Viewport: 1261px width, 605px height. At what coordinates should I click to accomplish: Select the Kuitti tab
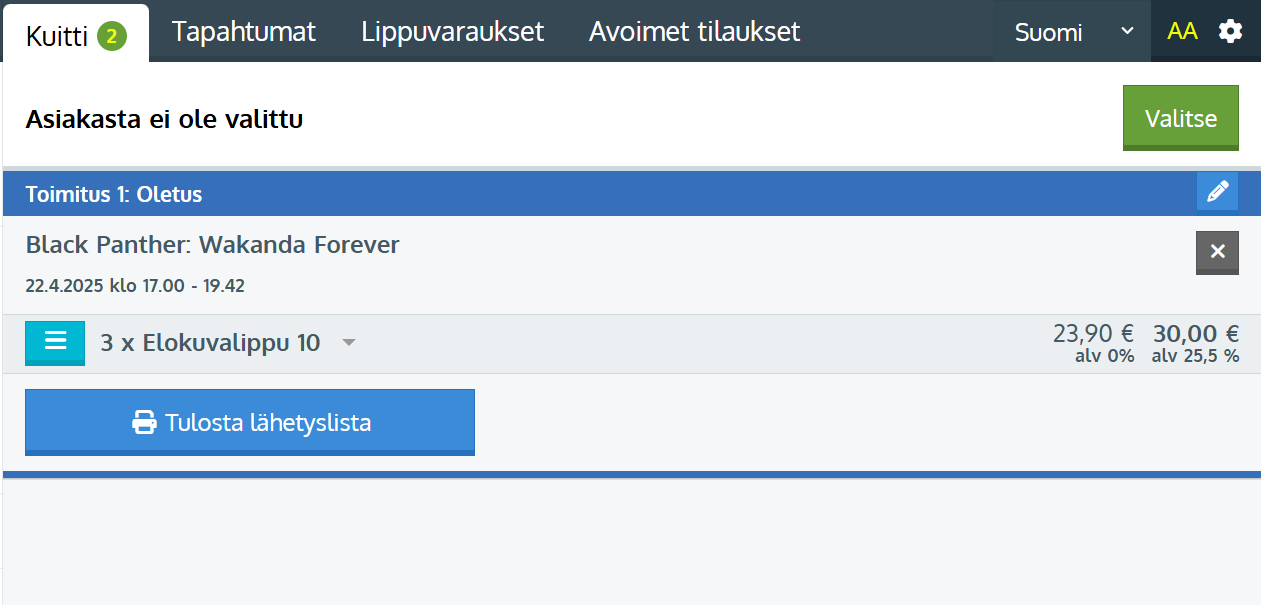pos(55,37)
